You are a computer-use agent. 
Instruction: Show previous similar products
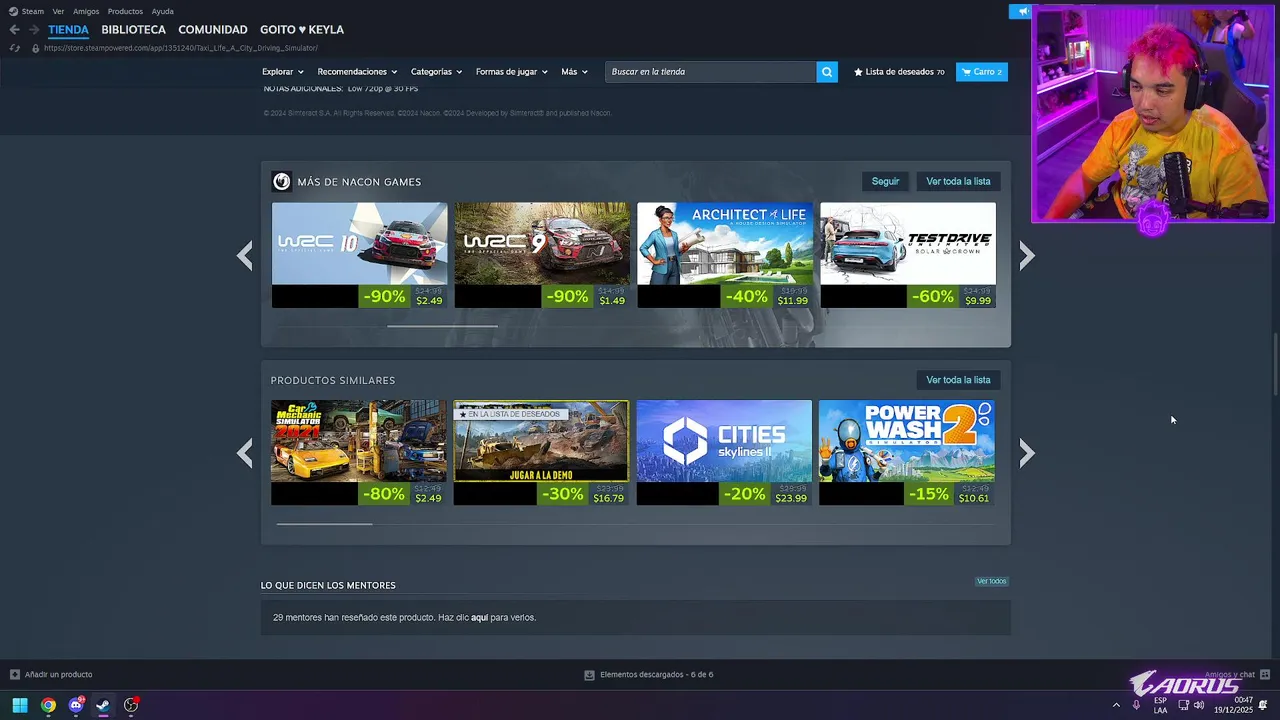(x=244, y=453)
